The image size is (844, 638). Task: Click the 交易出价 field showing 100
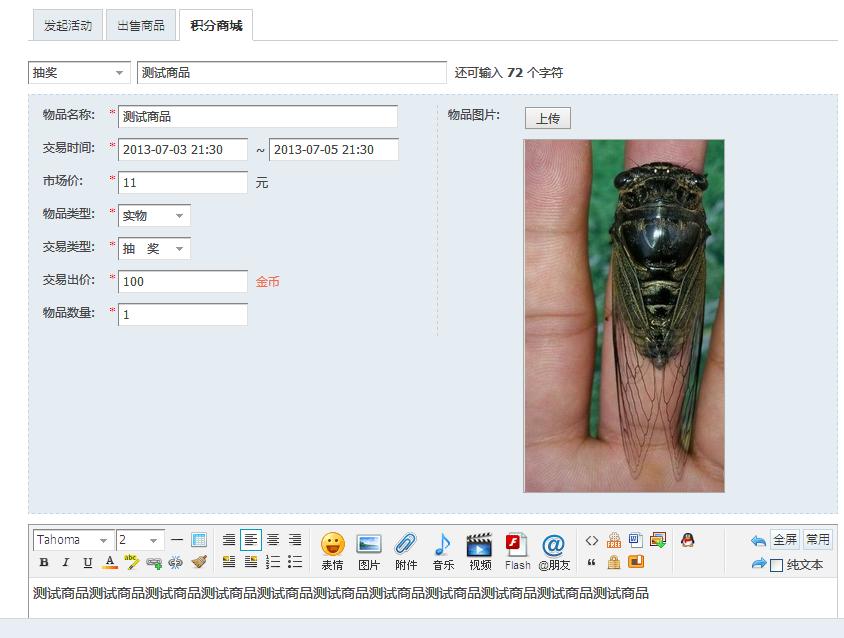point(183,281)
